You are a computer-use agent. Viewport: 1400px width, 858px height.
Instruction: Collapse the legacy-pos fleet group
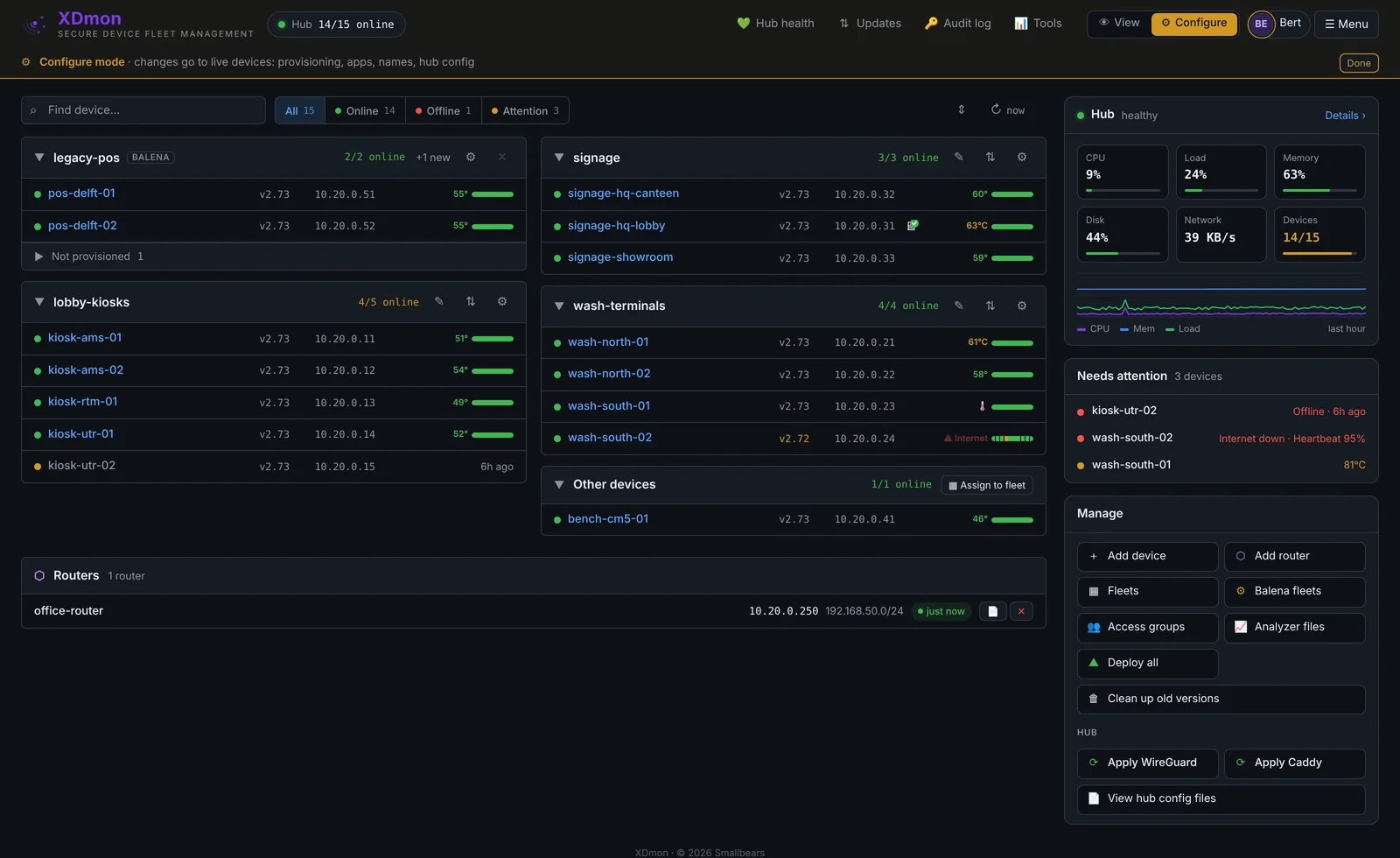(39, 158)
